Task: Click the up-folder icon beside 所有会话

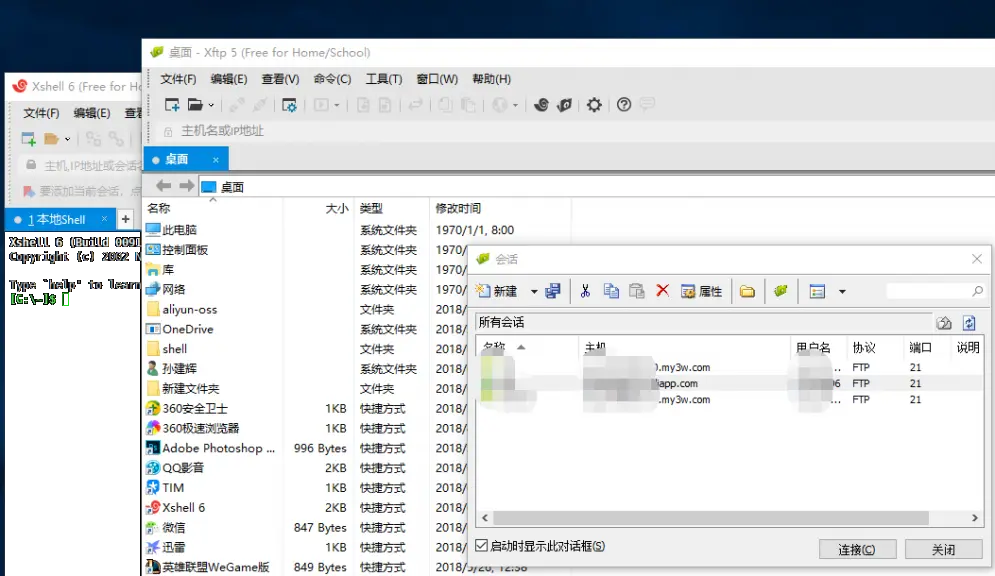Action: coord(944,323)
